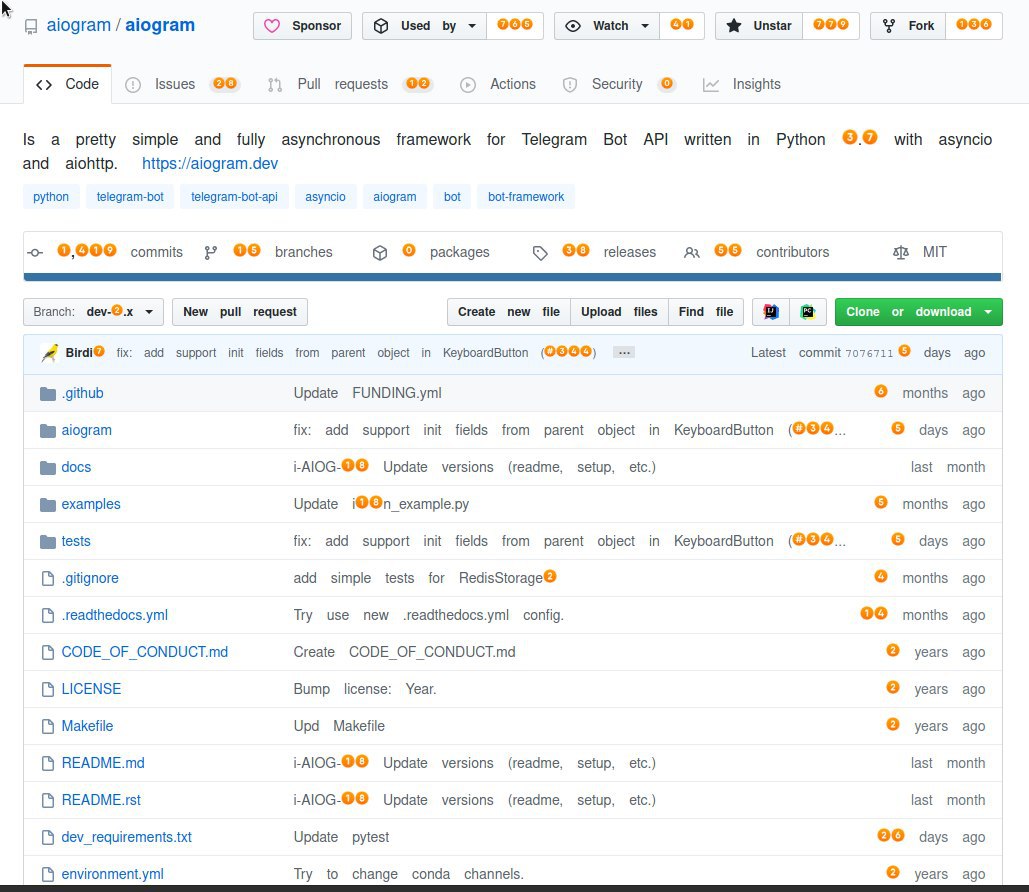Click the star count next to Unstar
This screenshot has width=1029, height=892.
point(831,25)
